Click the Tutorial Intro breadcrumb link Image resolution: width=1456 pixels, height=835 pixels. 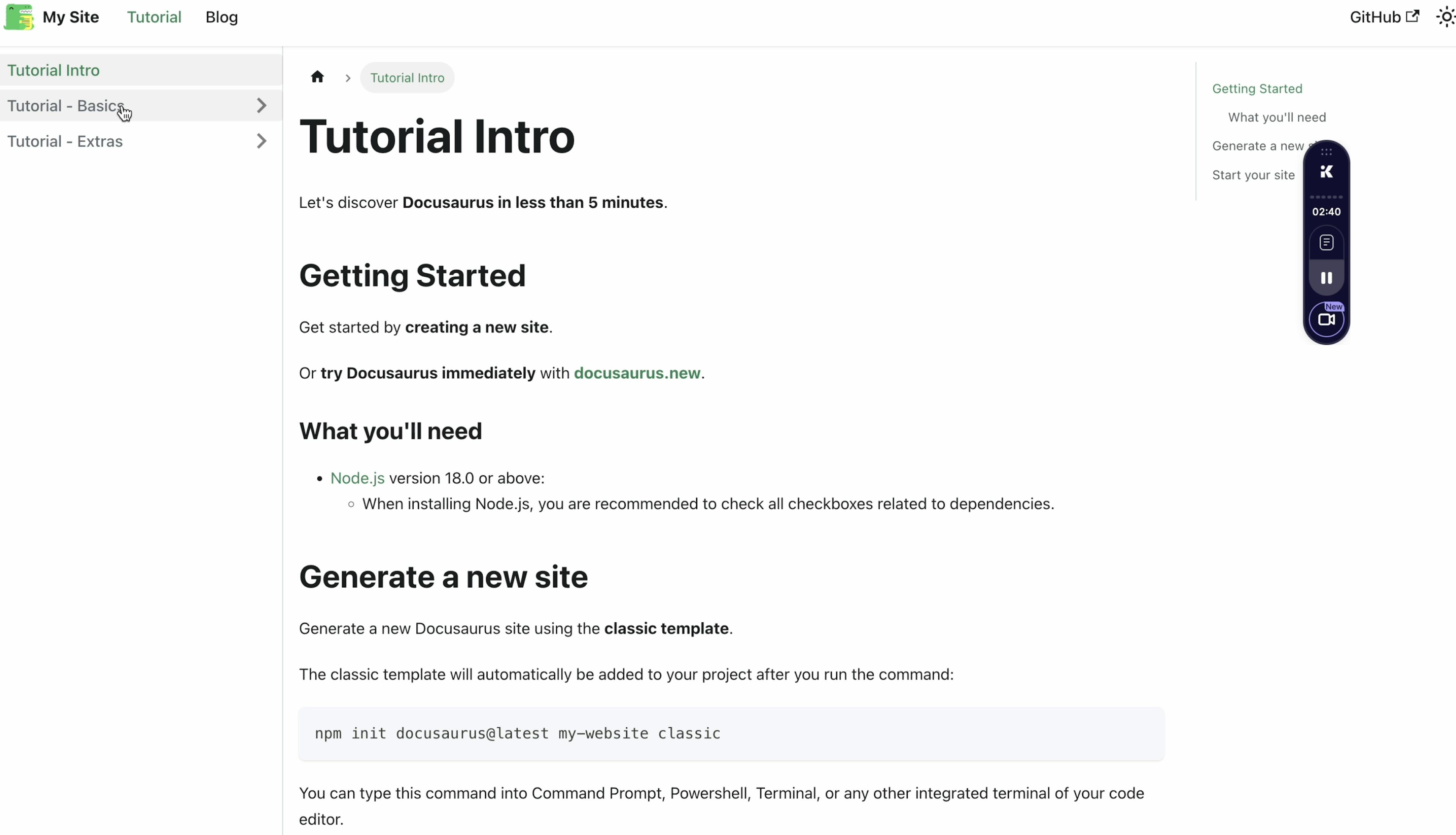click(x=407, y=77)
